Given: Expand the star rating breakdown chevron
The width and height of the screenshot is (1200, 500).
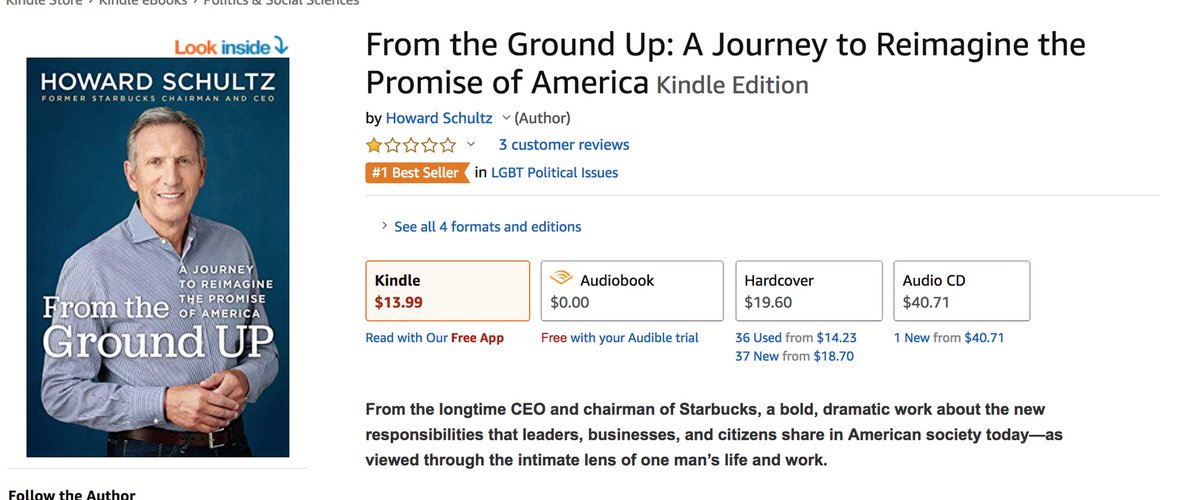Looking at the screenshot, I should point(471,145).
